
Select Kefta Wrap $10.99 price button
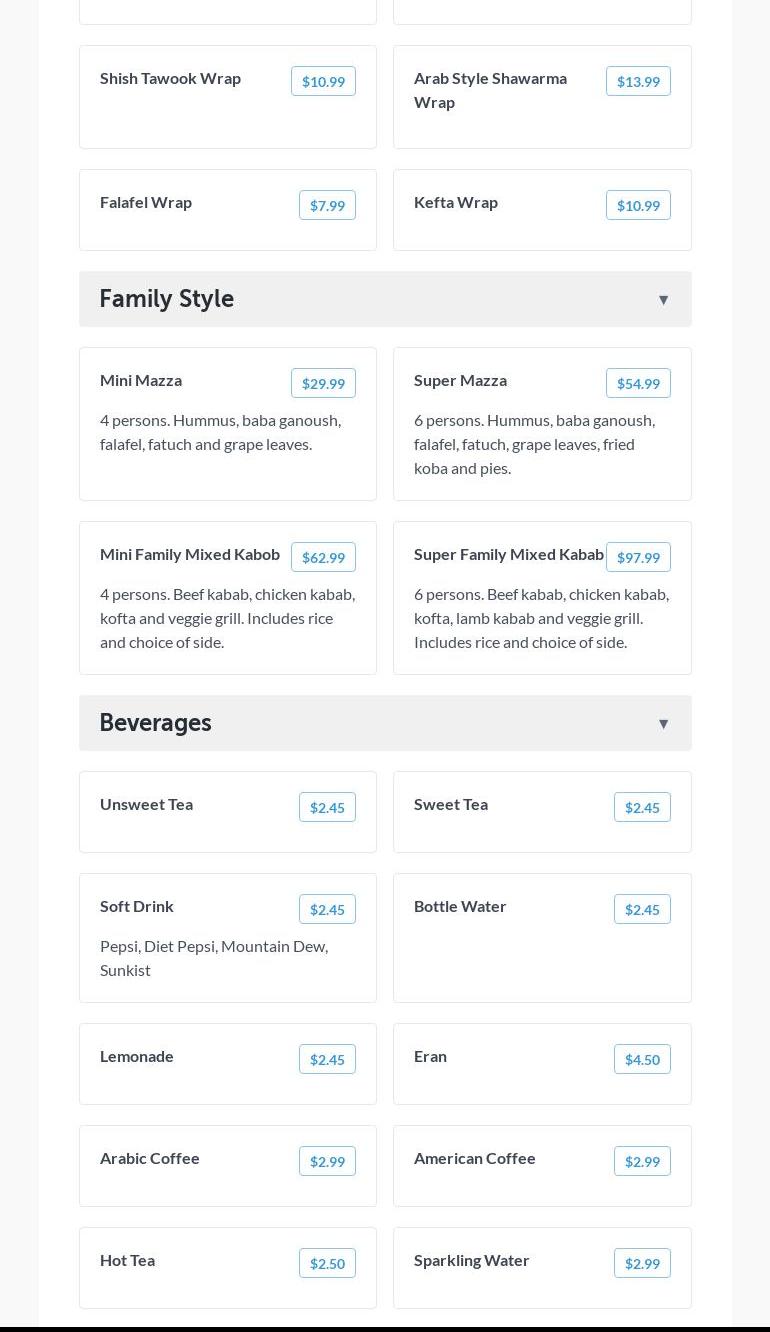[637, 206]
